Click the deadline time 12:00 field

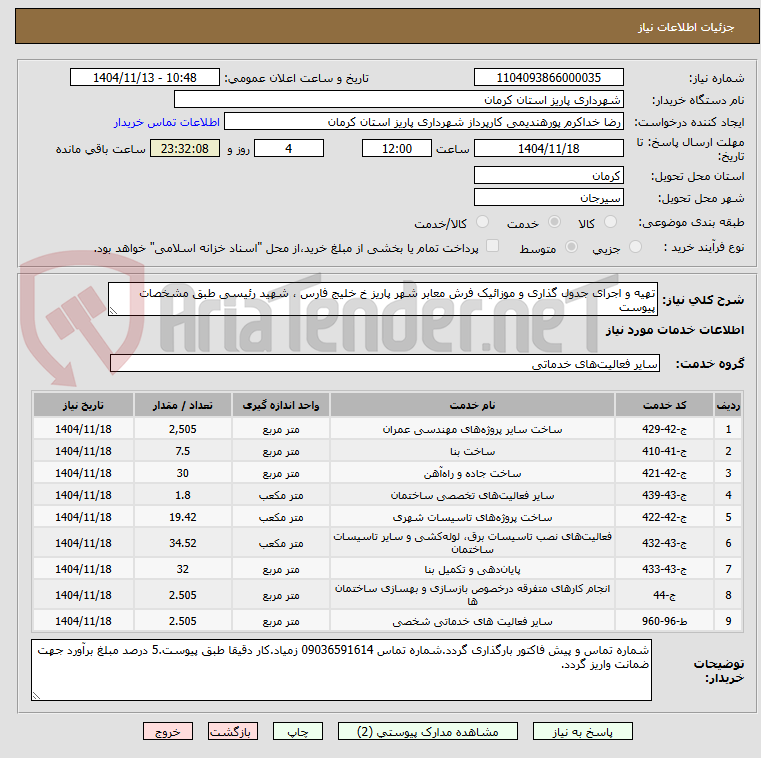[x=397, y=148]
